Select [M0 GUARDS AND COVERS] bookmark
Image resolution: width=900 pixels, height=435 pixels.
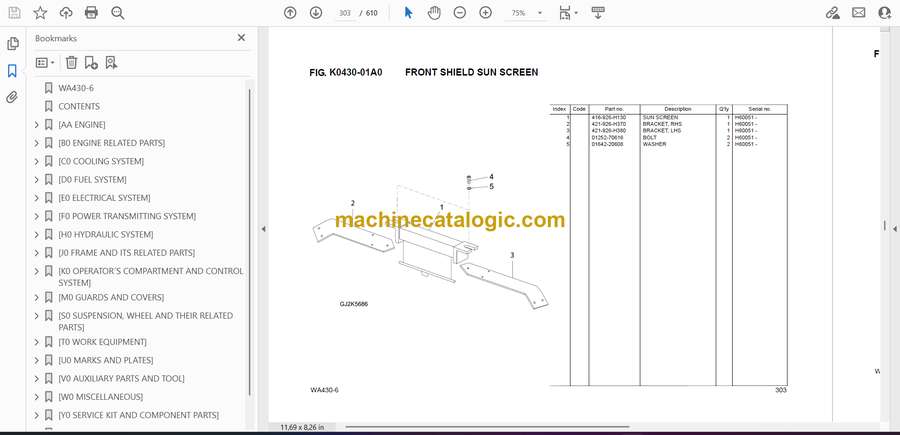pos(111,297)
